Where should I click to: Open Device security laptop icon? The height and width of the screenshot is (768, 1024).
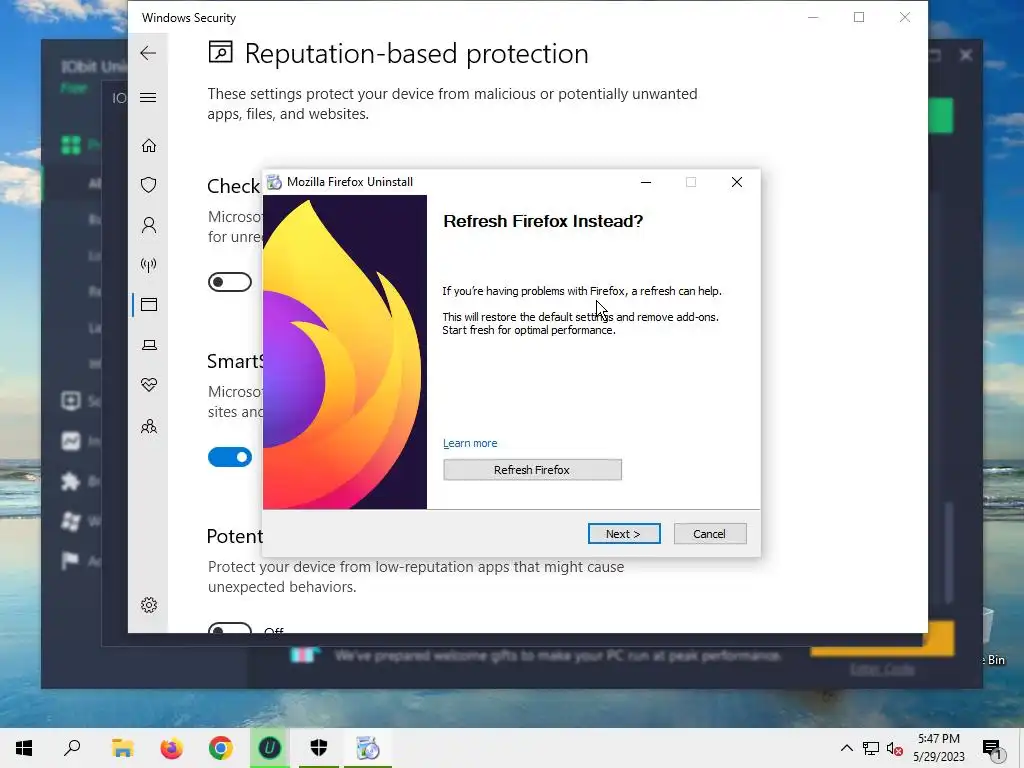[149, 345]
